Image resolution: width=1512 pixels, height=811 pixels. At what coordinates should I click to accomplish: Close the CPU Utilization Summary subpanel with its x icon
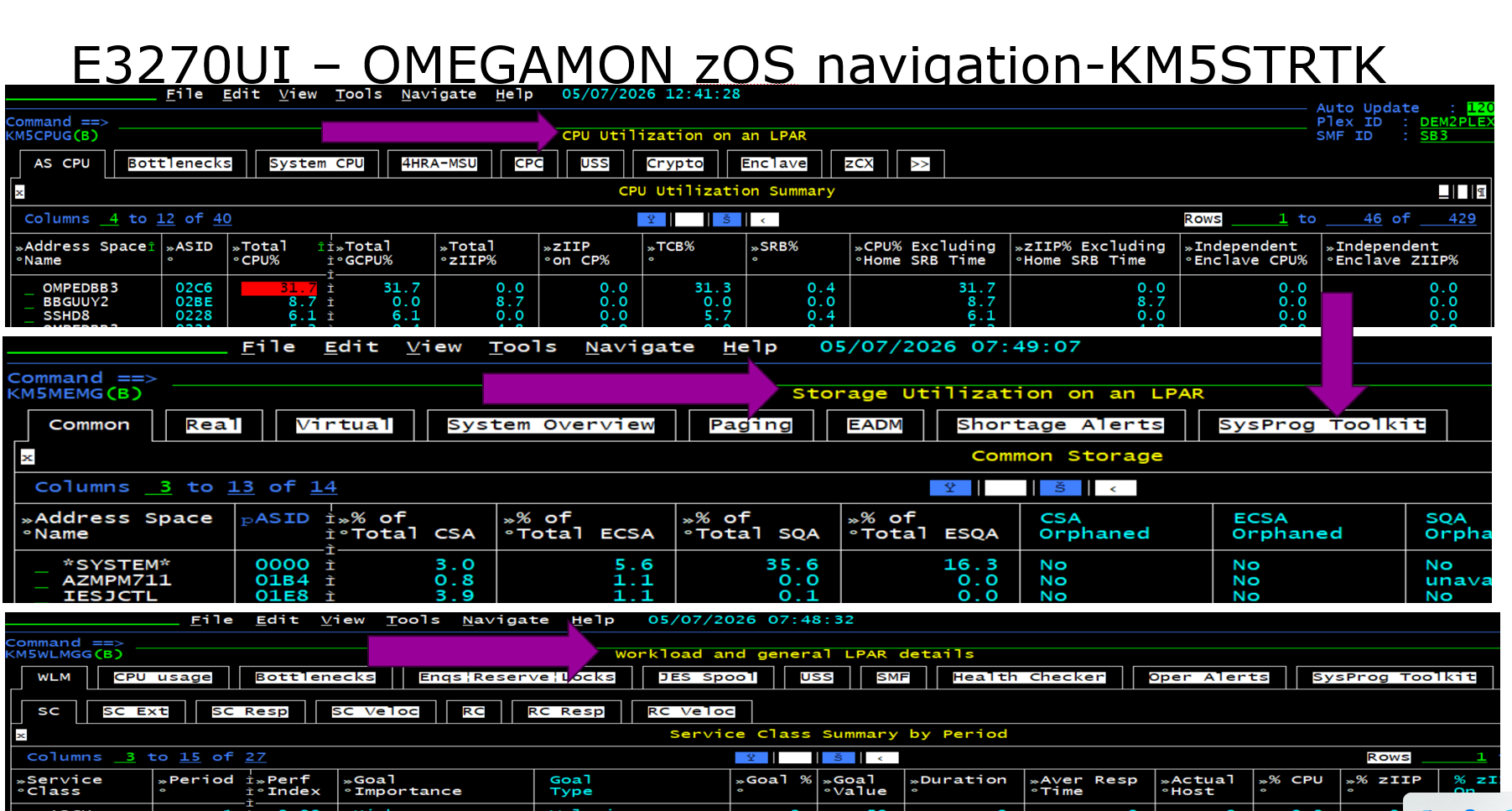pyautogui.click(x=19, y=192)
